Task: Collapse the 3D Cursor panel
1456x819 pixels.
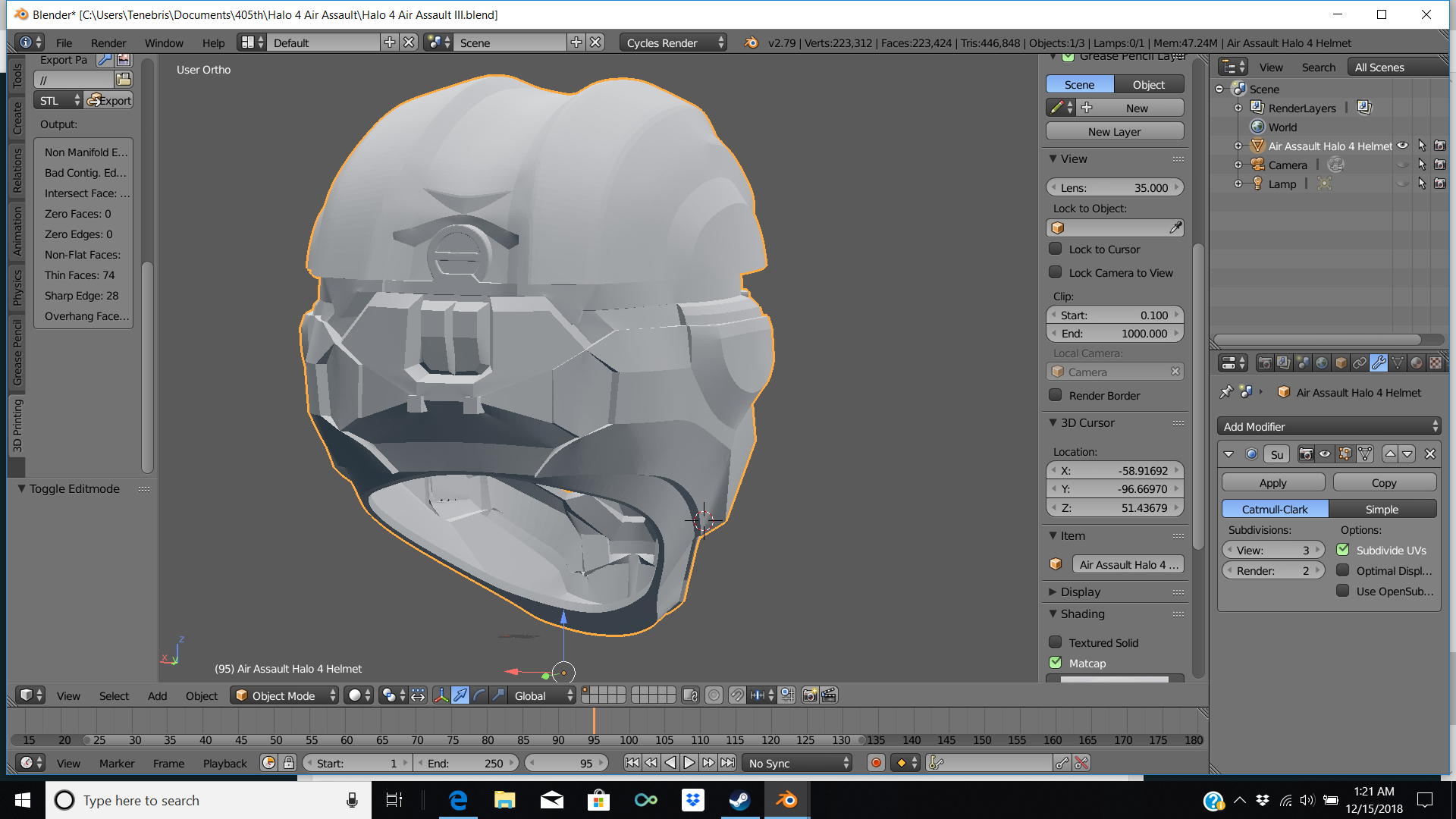Action: [x=1087, y=422]
